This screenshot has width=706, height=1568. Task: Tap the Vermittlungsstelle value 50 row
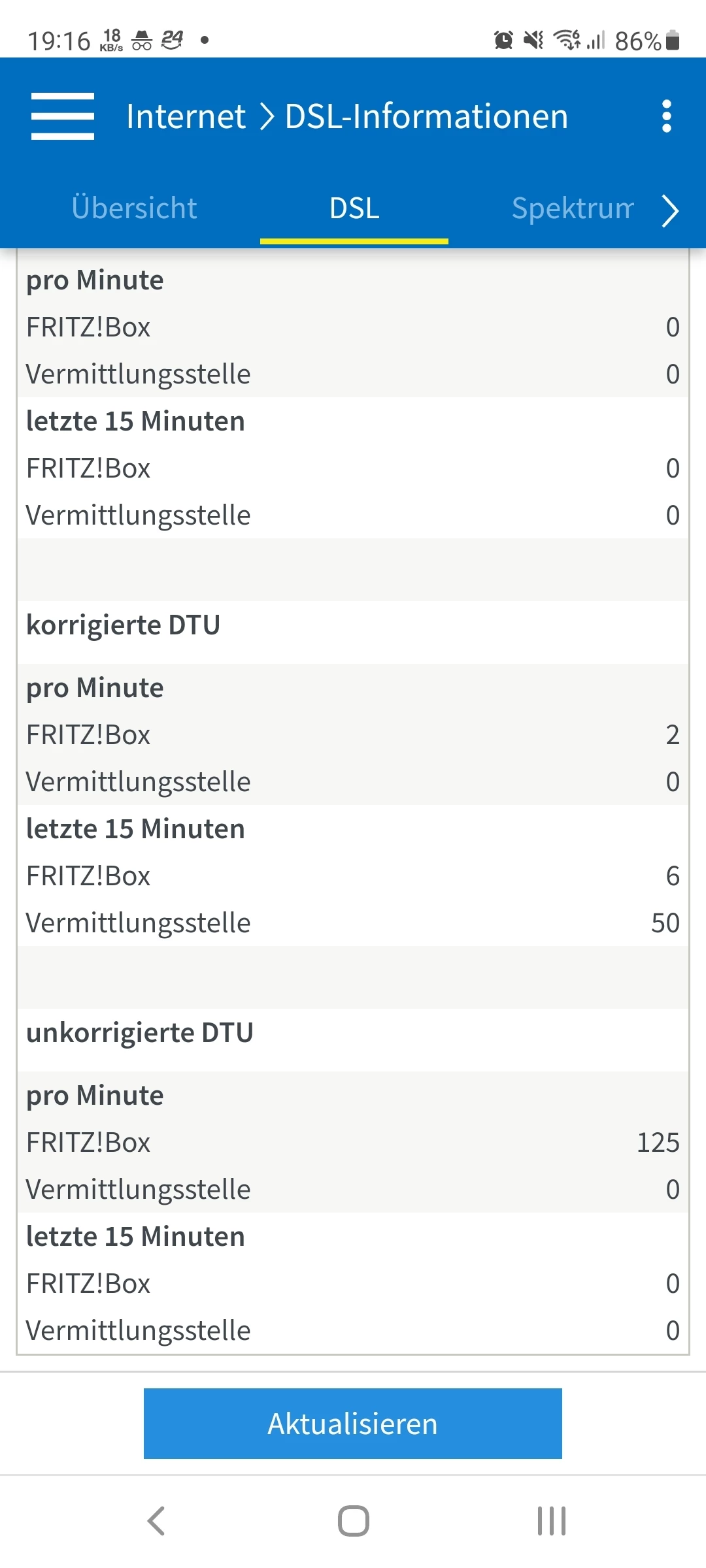(353, 923)
